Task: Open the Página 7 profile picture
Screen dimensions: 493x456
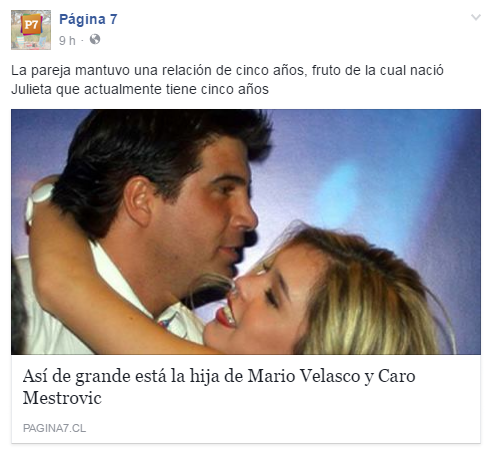Action: [31, 30]
